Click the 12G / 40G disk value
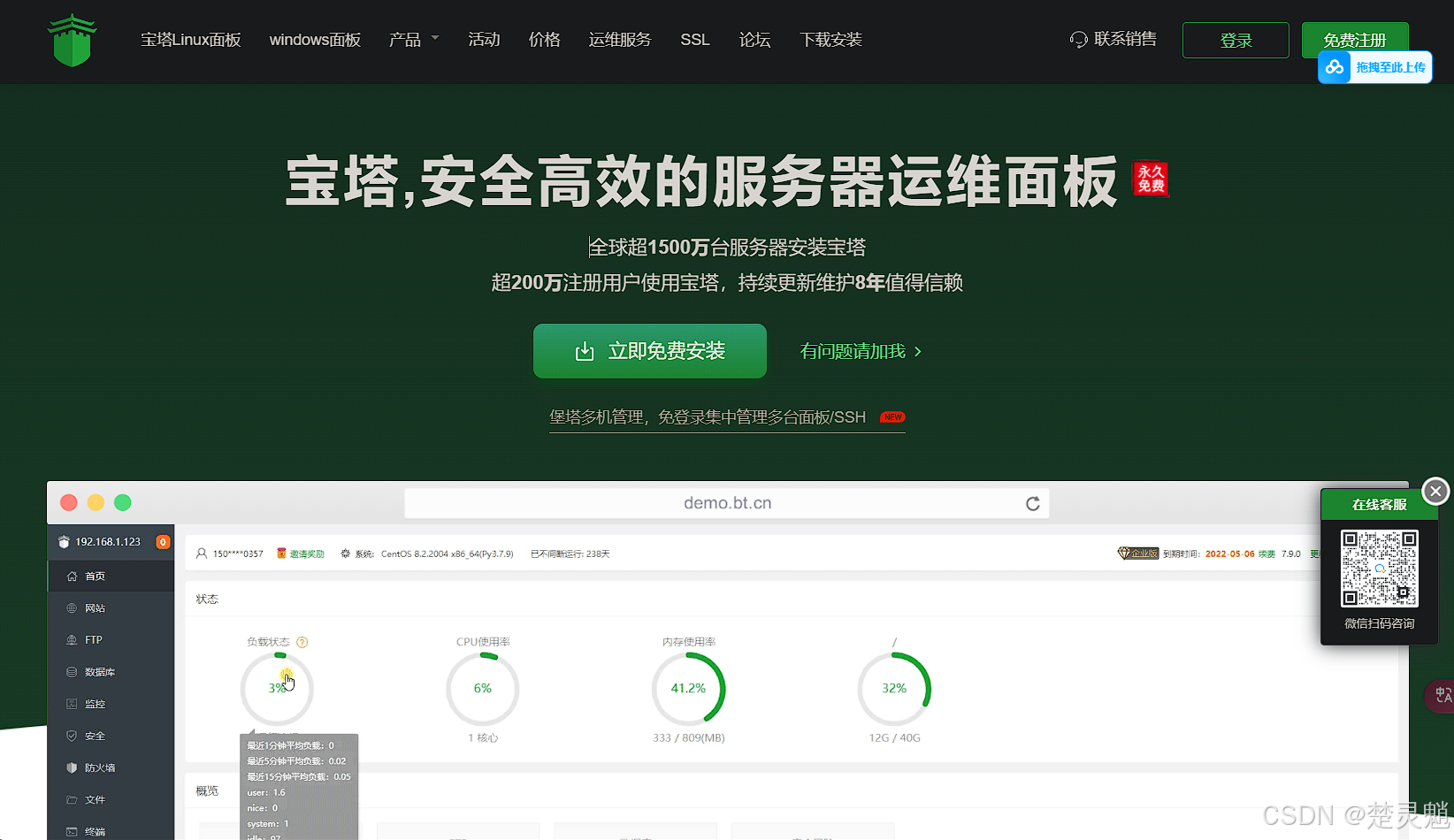Viewport: 1454px width, 840px height. click(x=894, y=737)
